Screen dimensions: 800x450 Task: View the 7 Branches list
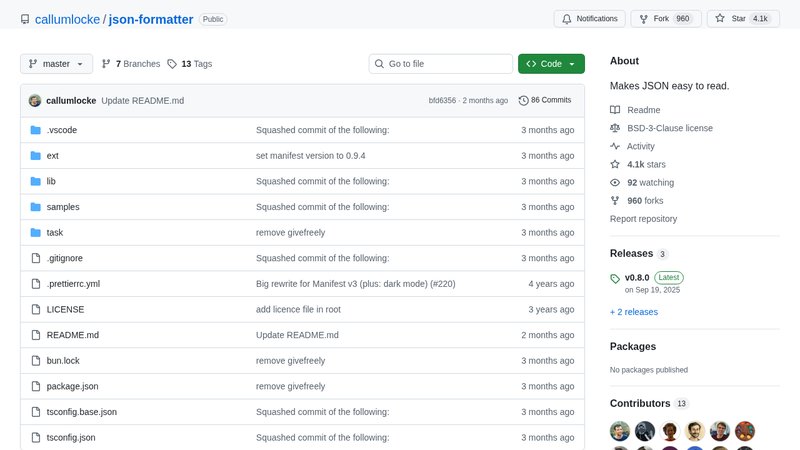(131, 64)
